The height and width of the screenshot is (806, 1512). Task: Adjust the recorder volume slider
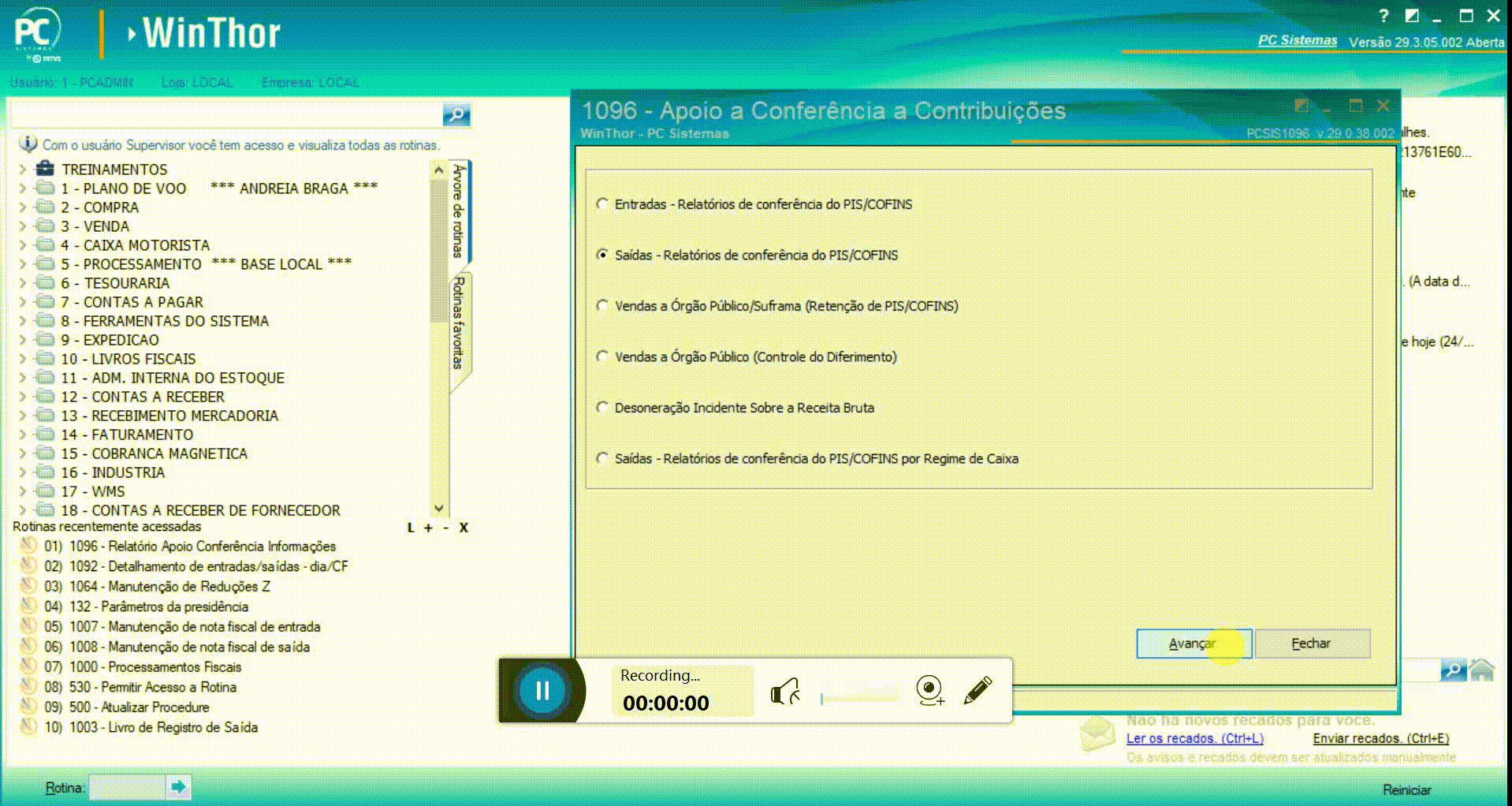[858, 696]
